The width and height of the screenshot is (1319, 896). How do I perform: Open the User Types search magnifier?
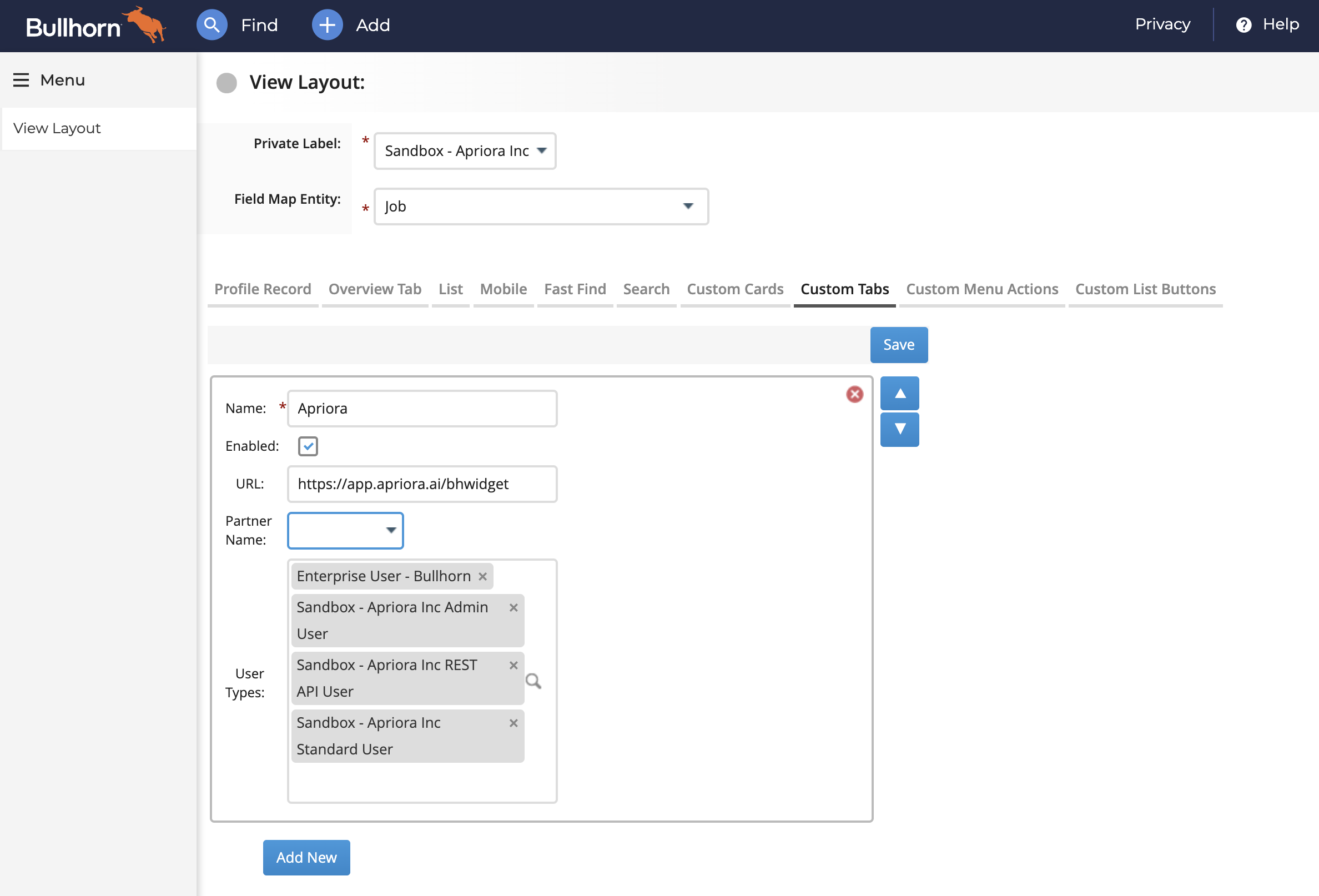coord(533,681)
